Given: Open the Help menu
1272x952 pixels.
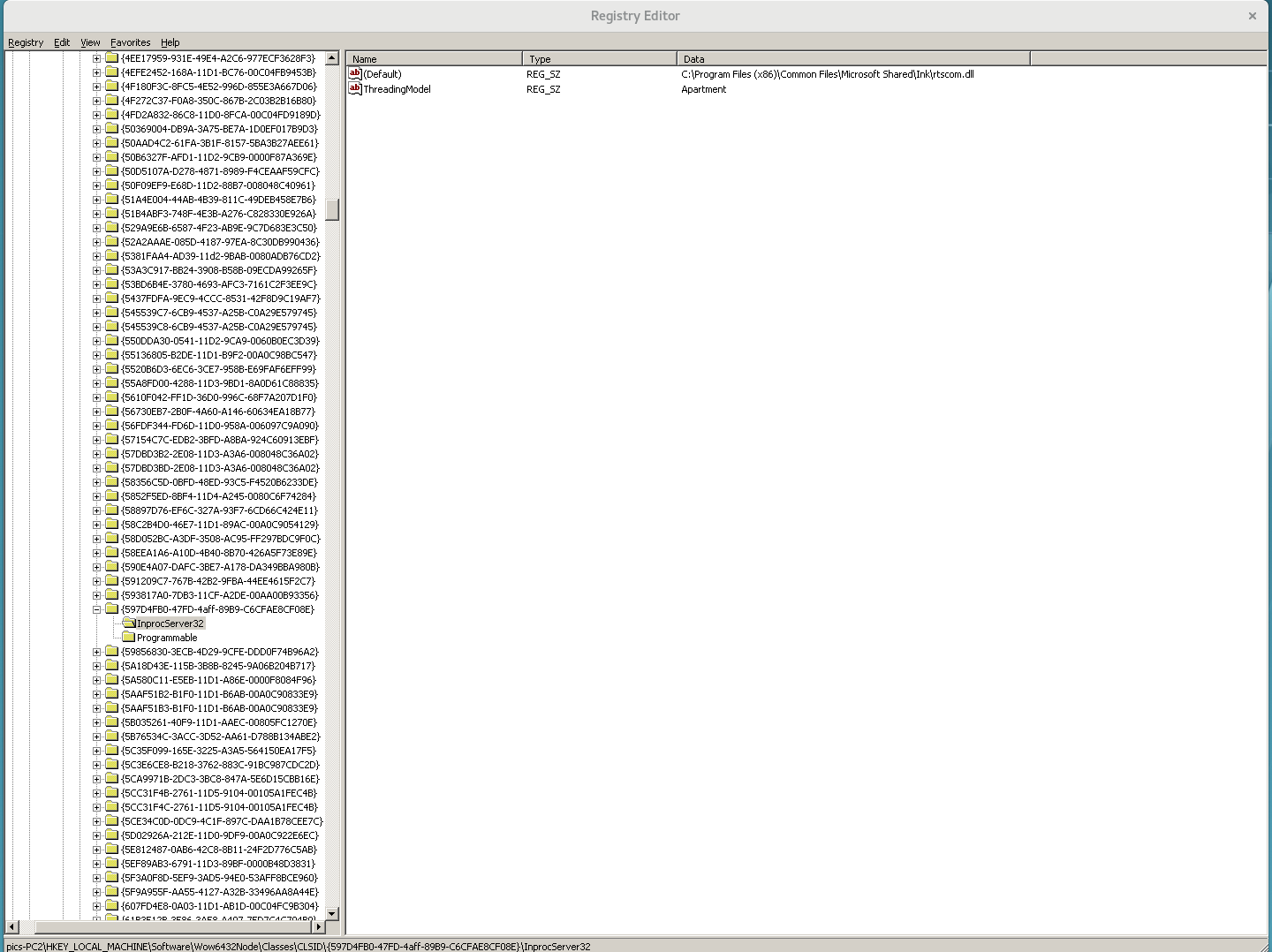Looking at the screenshot, I should 170,42.
